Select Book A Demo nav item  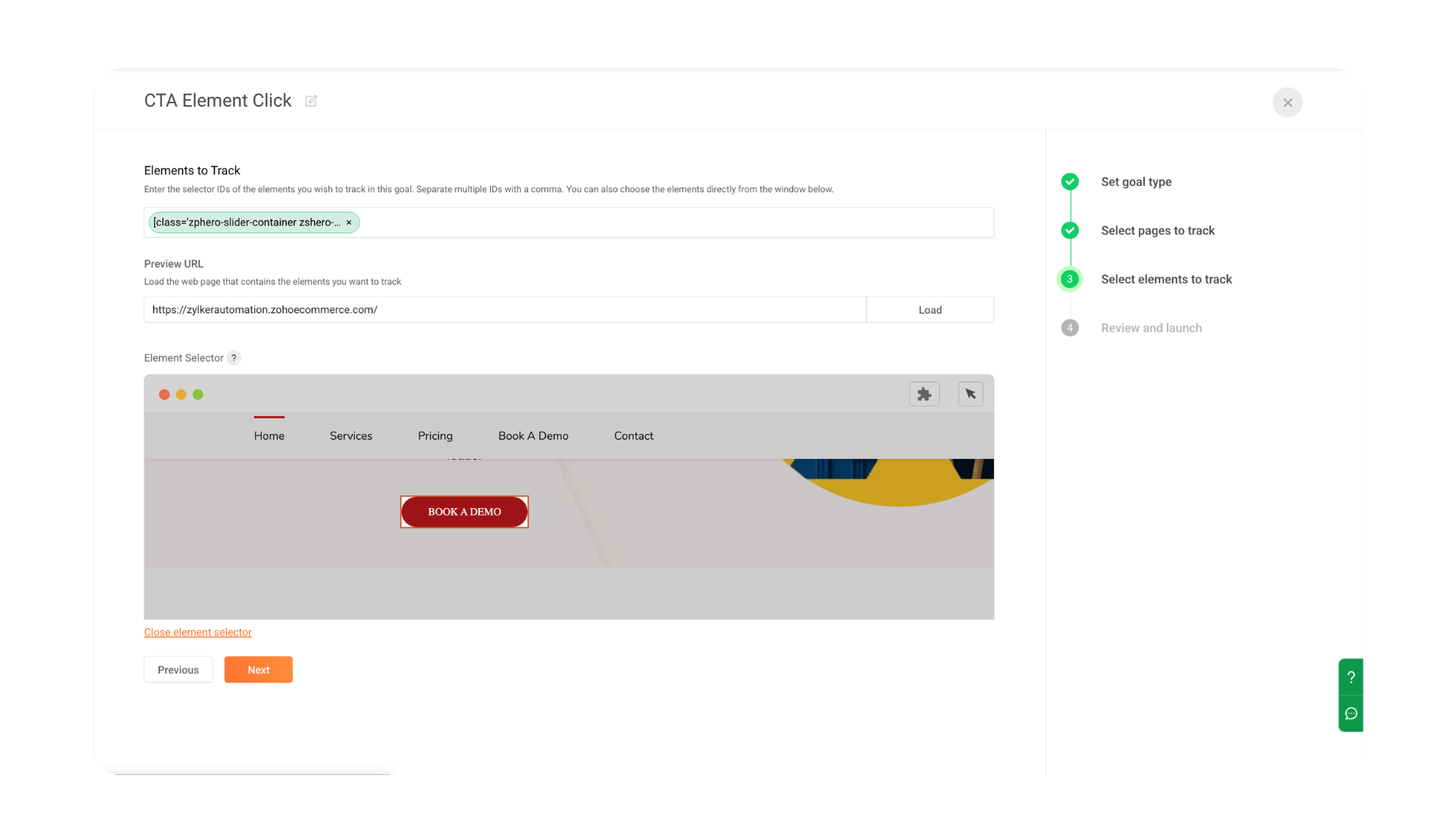533,436
